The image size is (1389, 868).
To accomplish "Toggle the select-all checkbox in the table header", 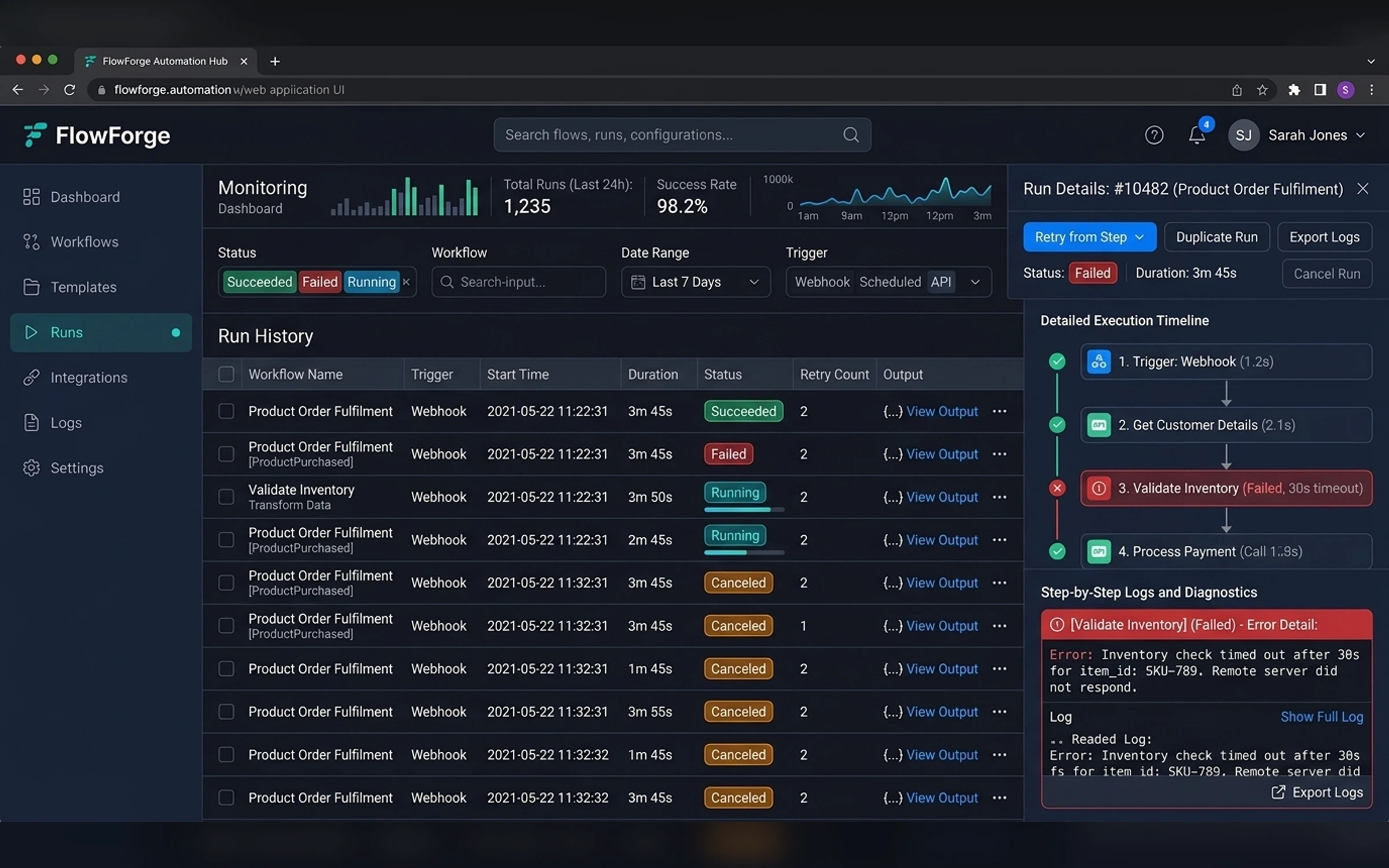I will [226, 374].
